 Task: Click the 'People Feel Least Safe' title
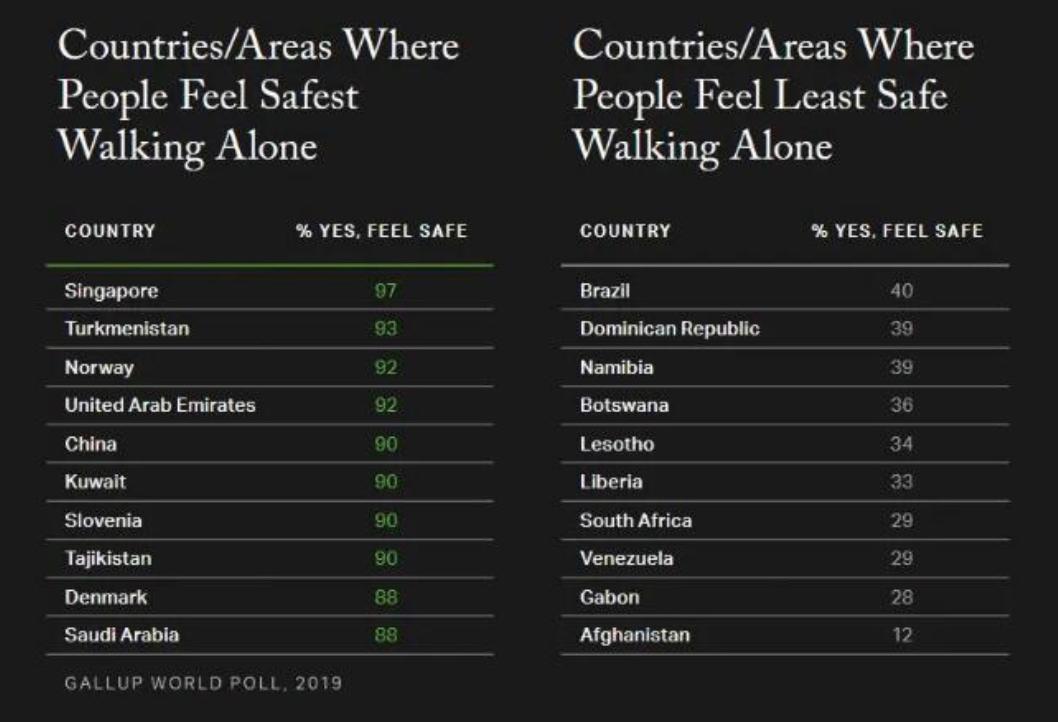pos(760,96)
